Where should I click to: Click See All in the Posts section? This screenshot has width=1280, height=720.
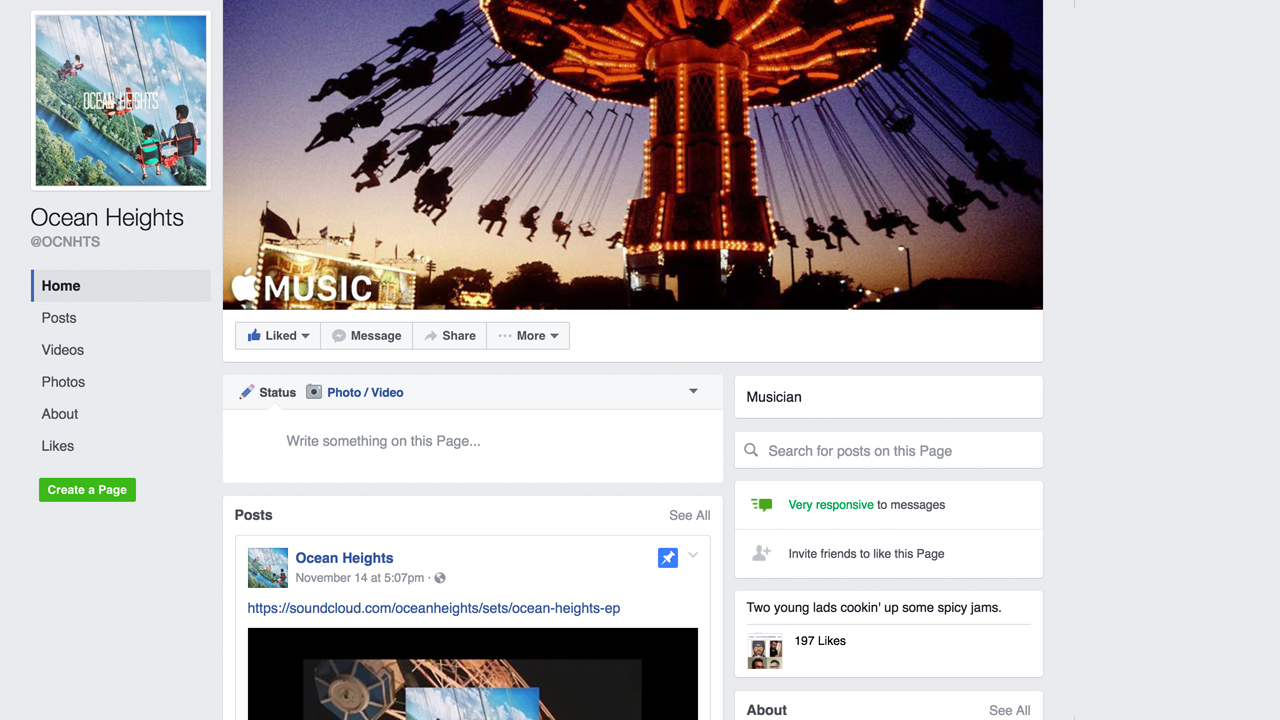tap(690, 515)
